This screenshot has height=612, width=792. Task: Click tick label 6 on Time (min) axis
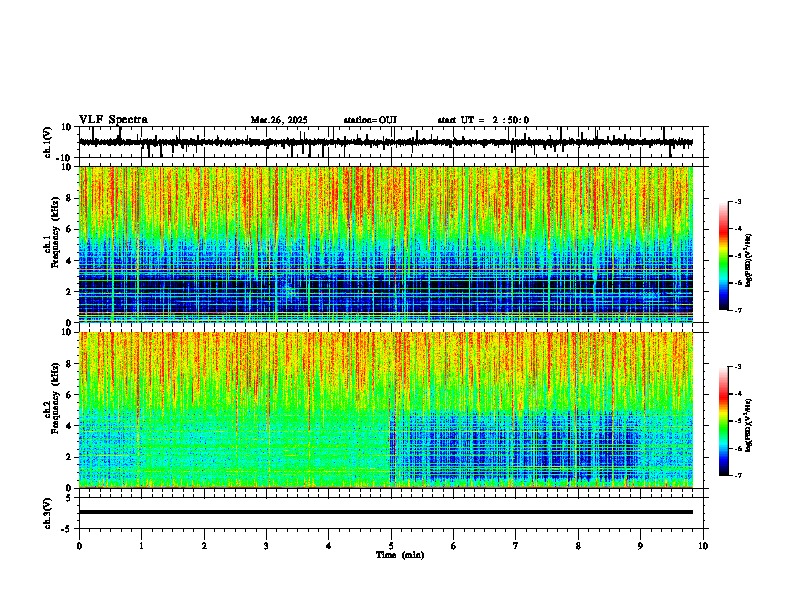(x=454, y=546)
